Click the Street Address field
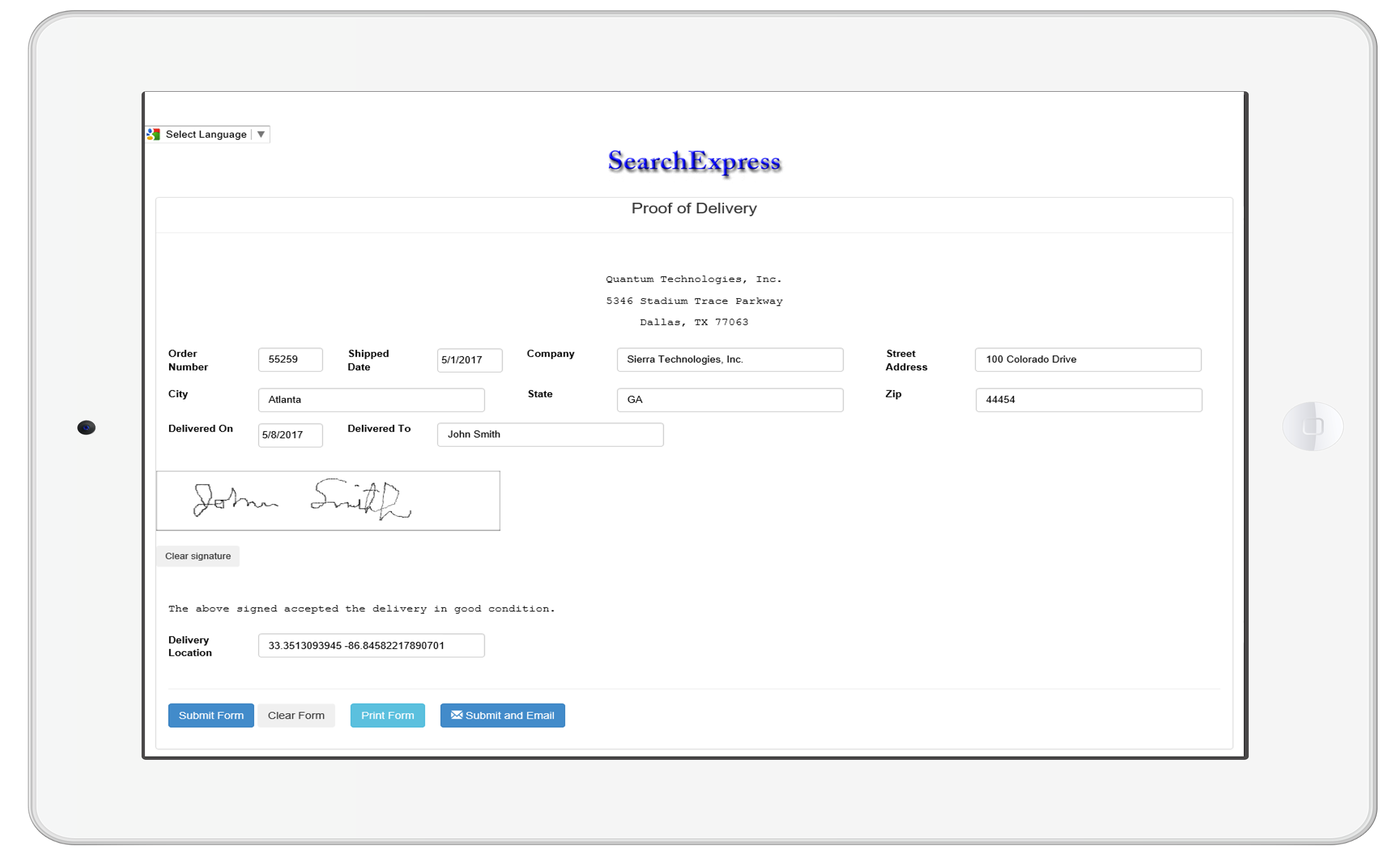This screenshot has width=1400, height=858. (1088, 360)
